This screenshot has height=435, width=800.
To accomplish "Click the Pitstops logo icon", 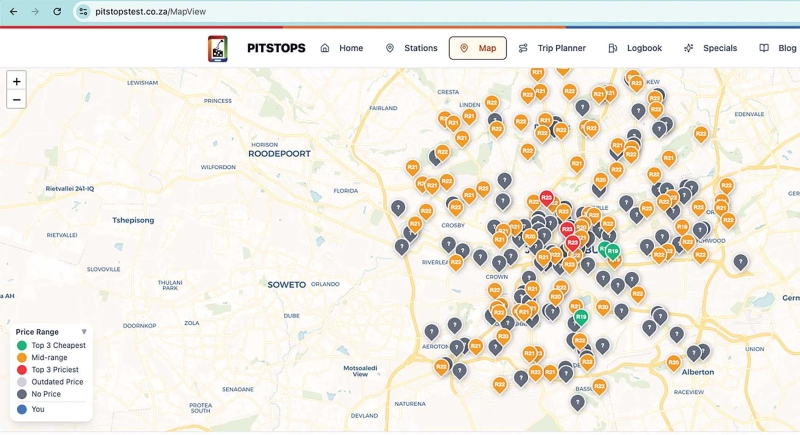I will (217, 48).
